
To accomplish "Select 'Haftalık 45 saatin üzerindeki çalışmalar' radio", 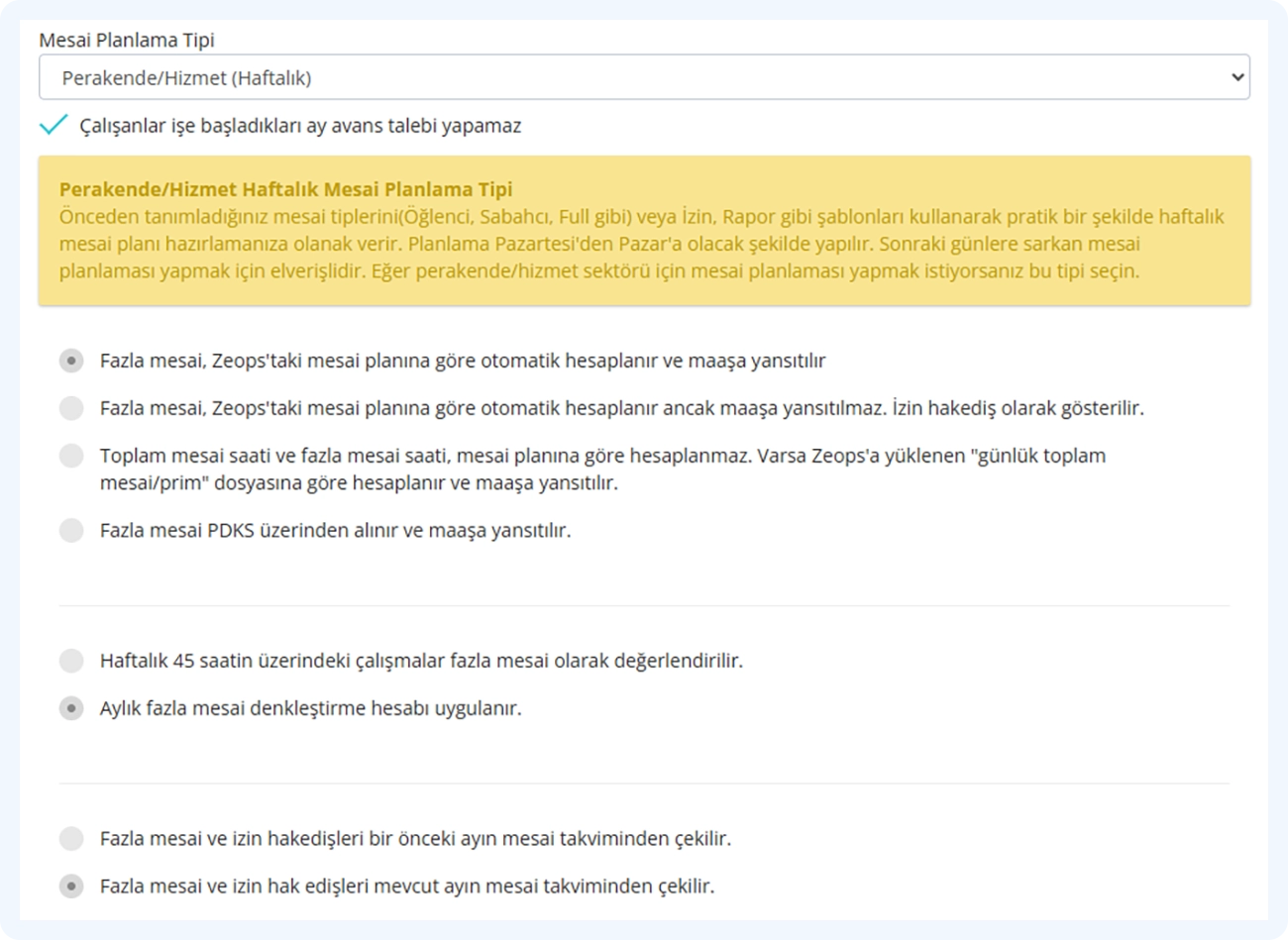I will (71, 661).
